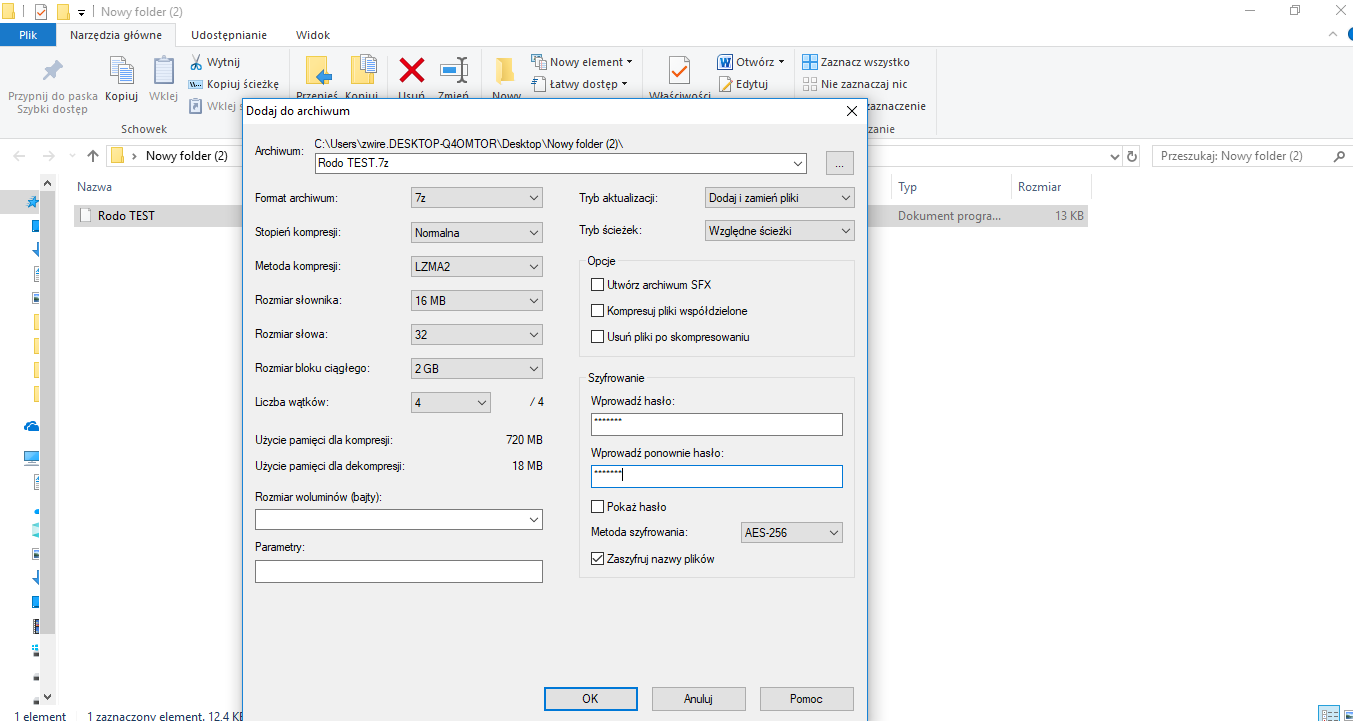Expand the archive name dropdown arrow
Viewport: 1353px width, 721px height.
coord(797,163)
